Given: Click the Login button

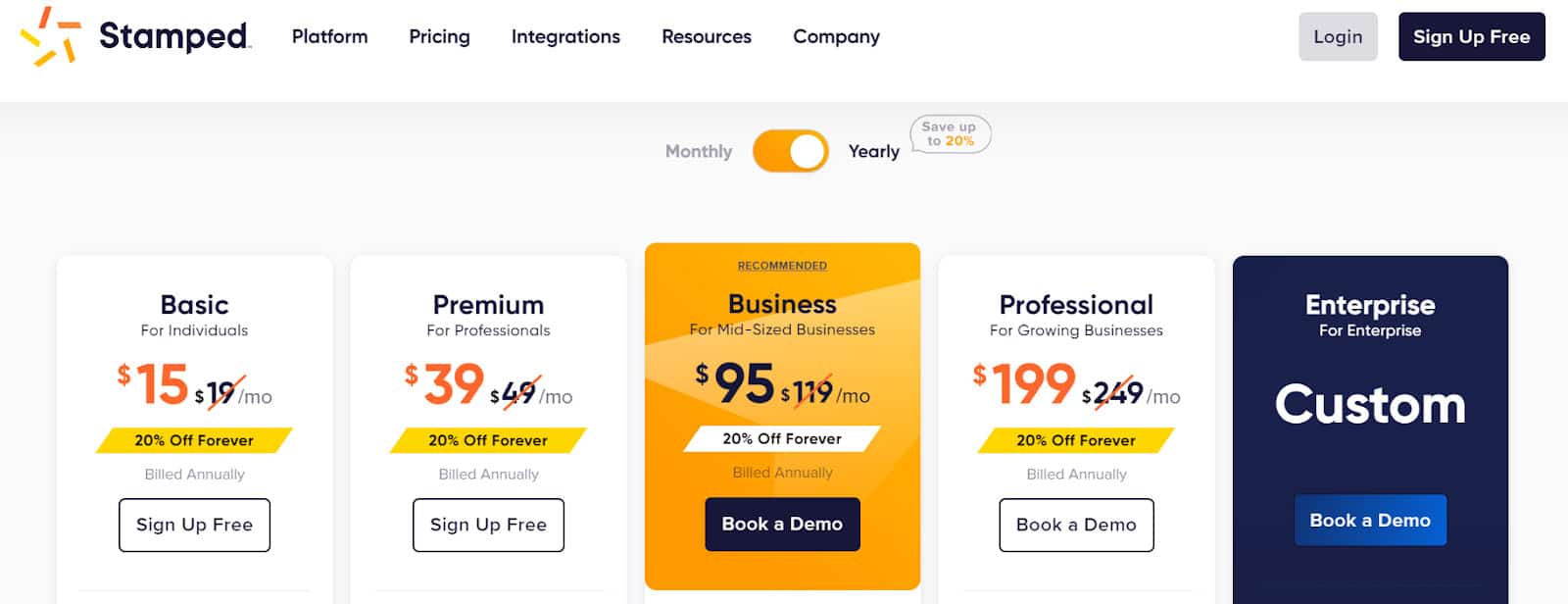Looking at the screenshot, I should 1339,36.
